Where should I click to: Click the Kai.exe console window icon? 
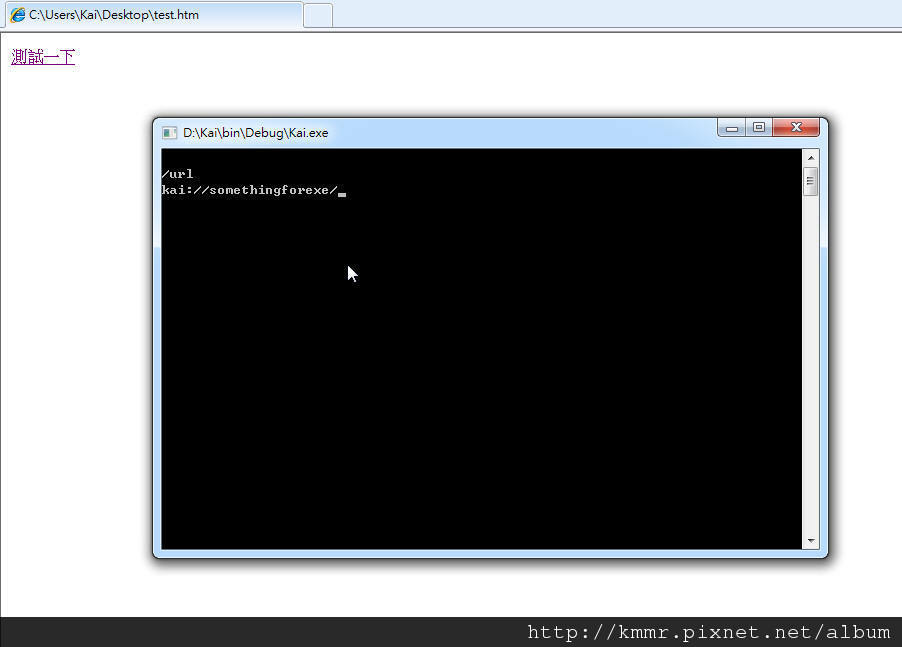[170, 133]
